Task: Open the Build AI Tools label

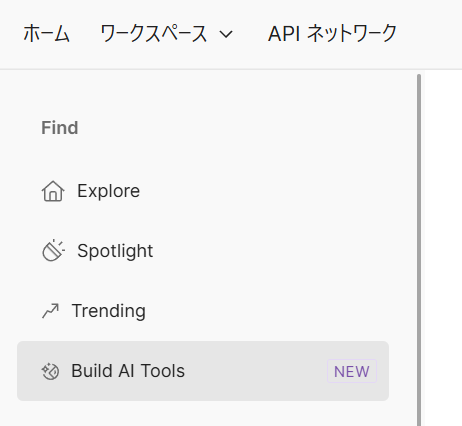Action: 128,371
